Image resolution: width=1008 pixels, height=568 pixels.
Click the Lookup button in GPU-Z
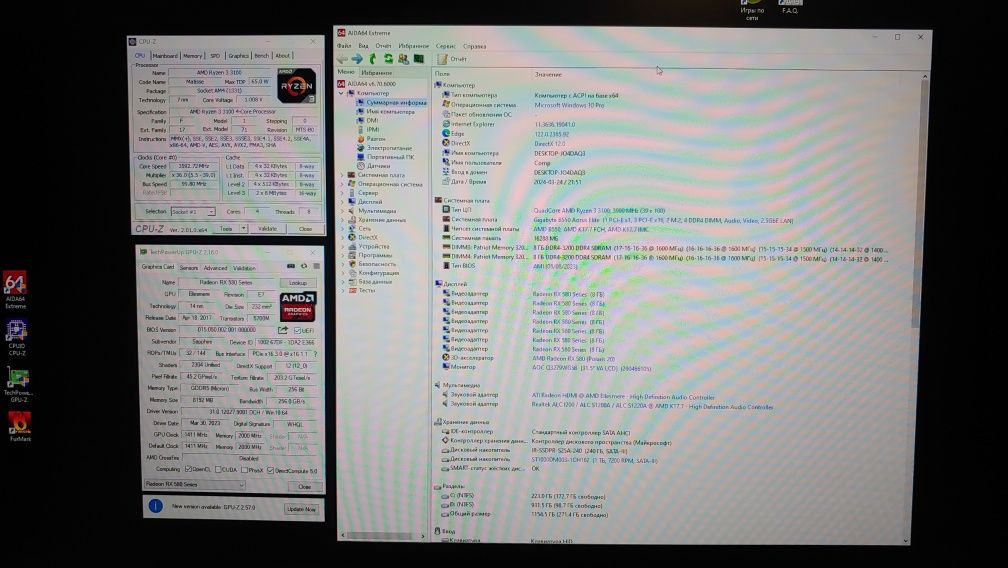tap(298, 283)
